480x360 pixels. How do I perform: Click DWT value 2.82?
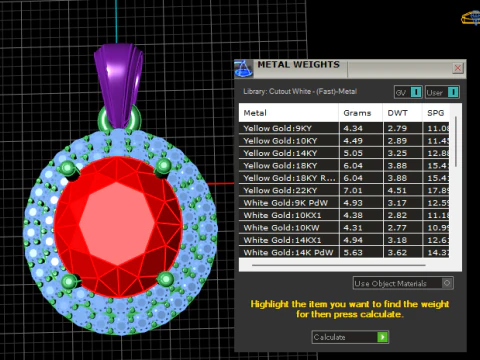coord(397,215)
